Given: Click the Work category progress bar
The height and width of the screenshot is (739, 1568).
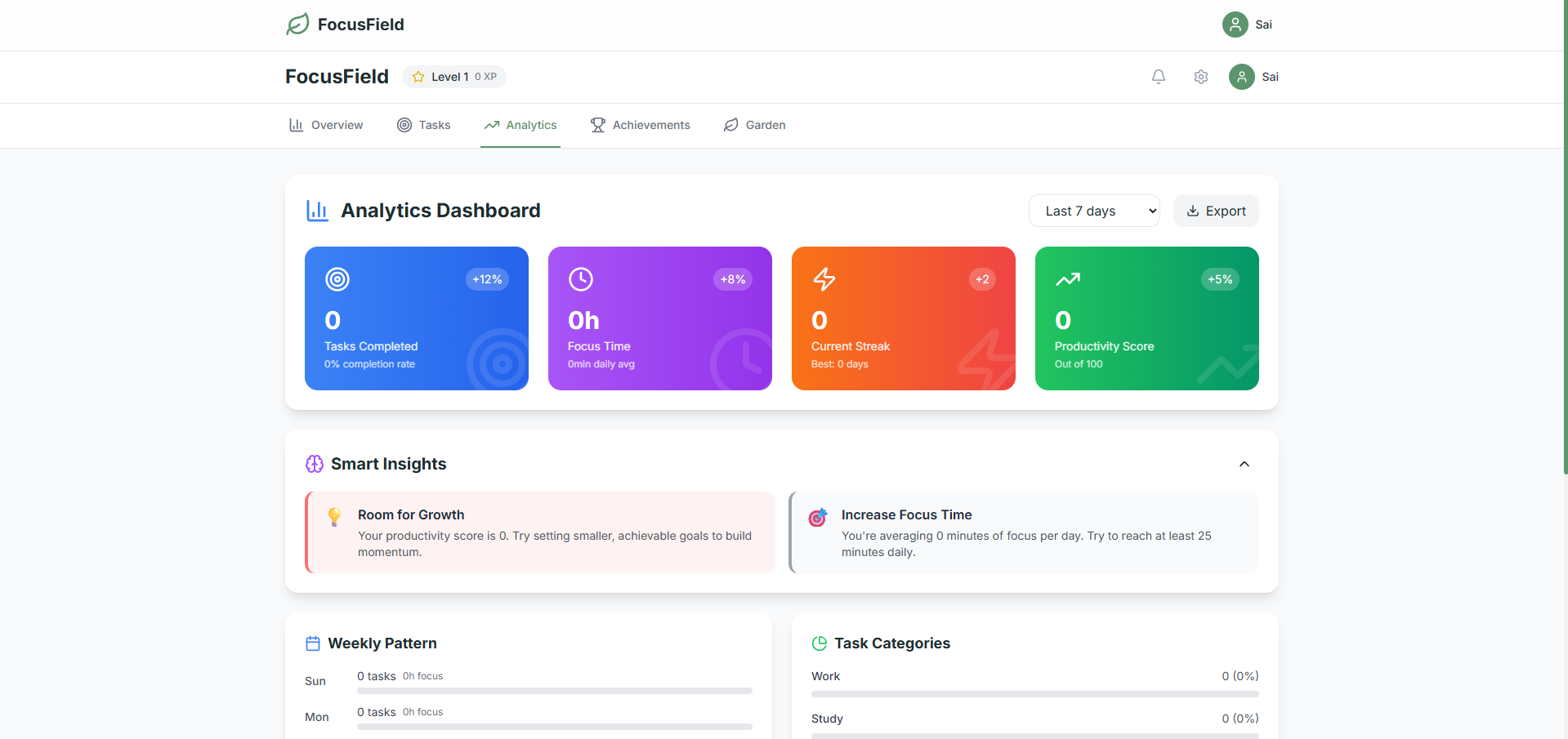Looking at the screenshot, I should coord(1035,694).
